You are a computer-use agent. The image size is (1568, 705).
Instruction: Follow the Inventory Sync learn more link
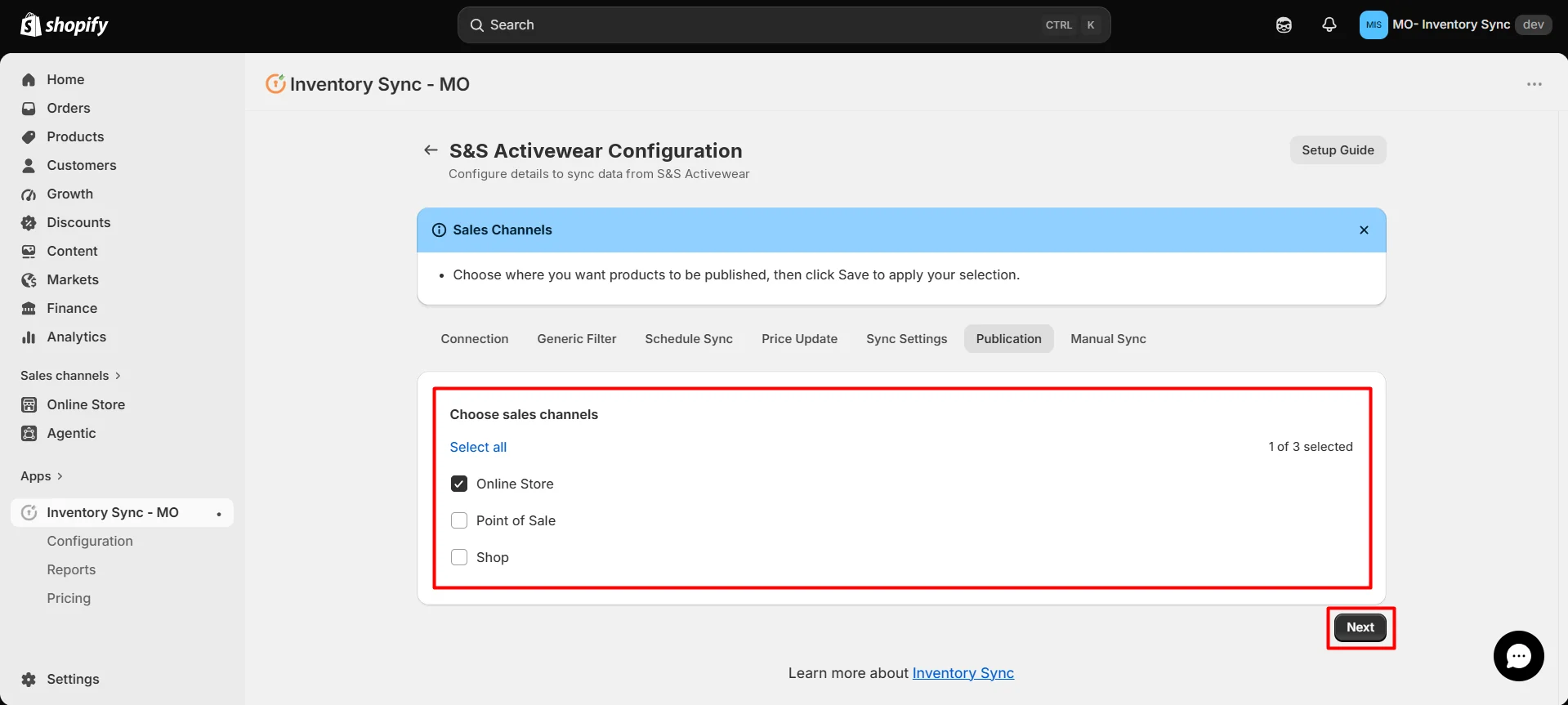click(963, 673)
